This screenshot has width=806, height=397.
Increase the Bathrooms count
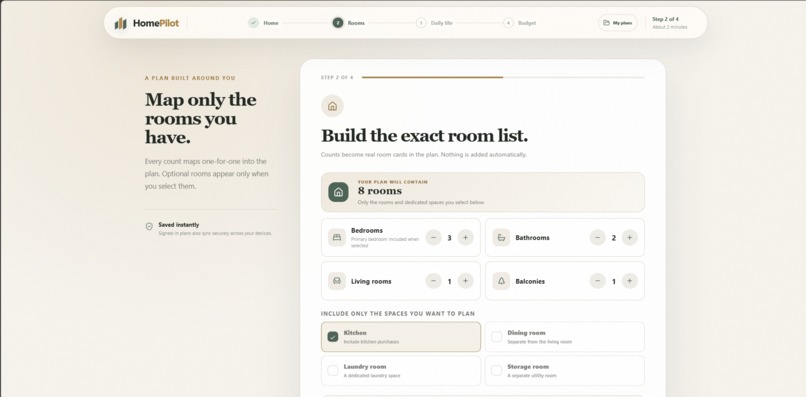pyautogui.click(x=629, y=238)
